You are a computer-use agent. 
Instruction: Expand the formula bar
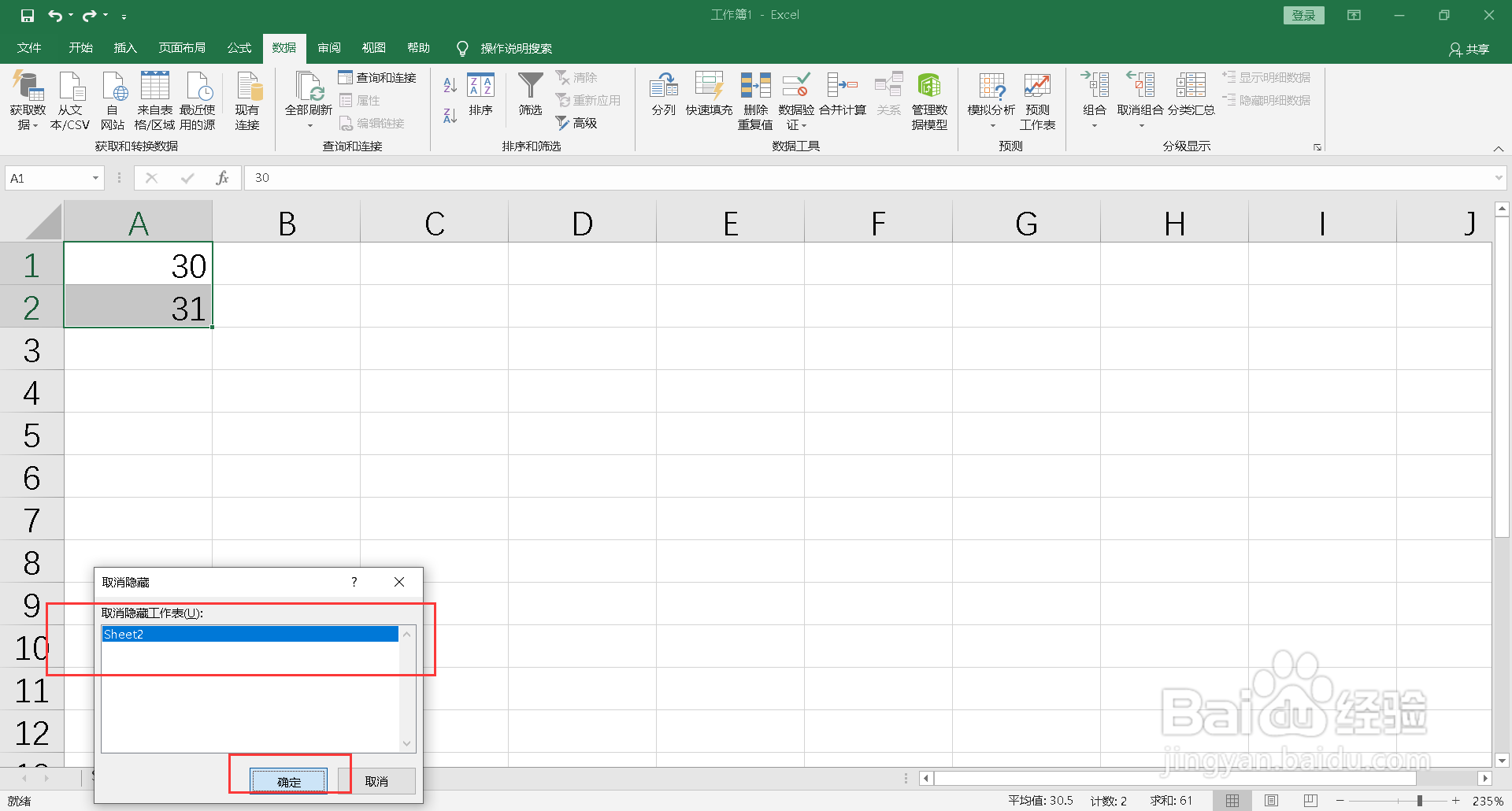[1499, 178]
